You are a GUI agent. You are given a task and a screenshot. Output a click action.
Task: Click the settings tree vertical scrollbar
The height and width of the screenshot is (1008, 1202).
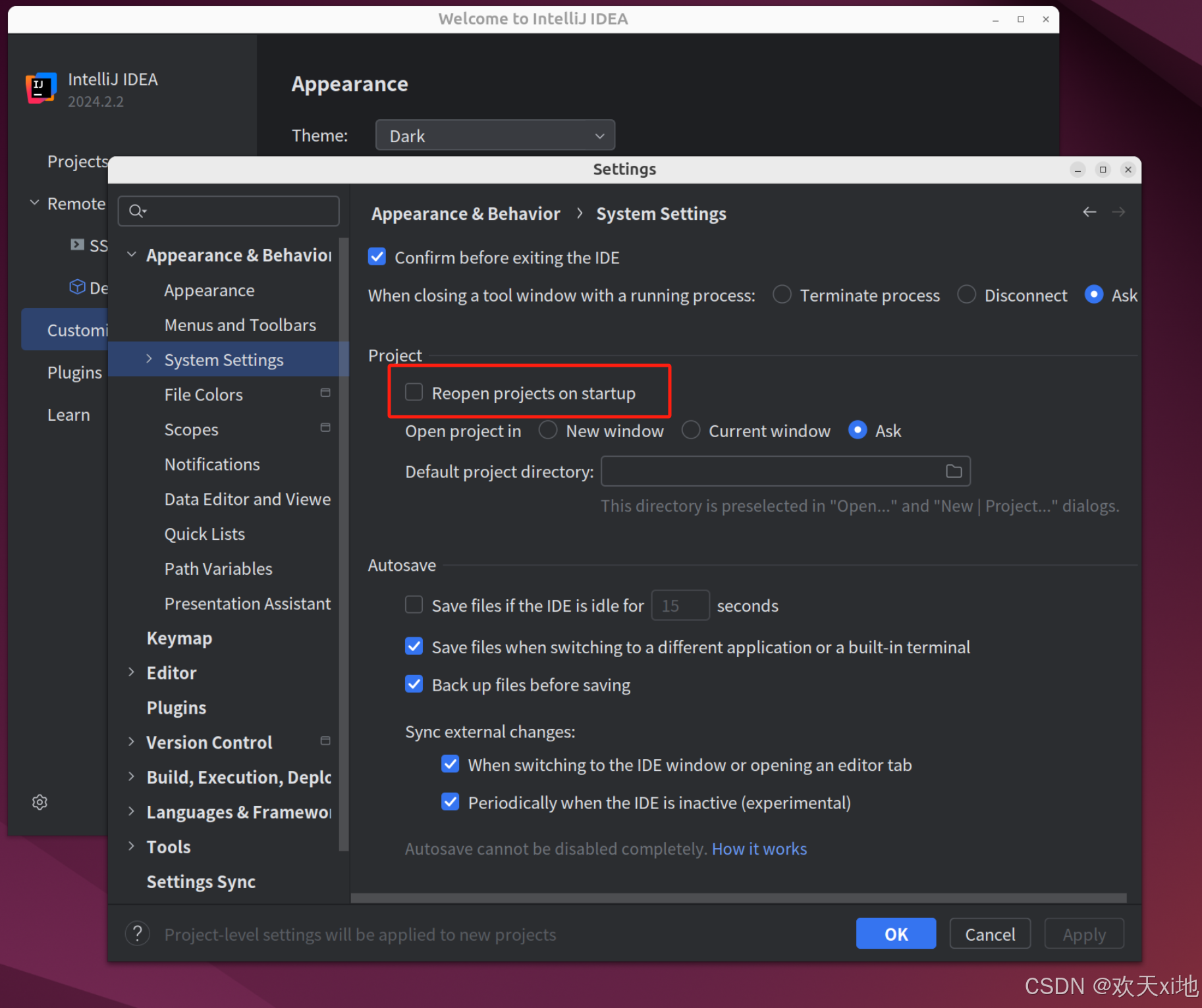click(344, 544)
